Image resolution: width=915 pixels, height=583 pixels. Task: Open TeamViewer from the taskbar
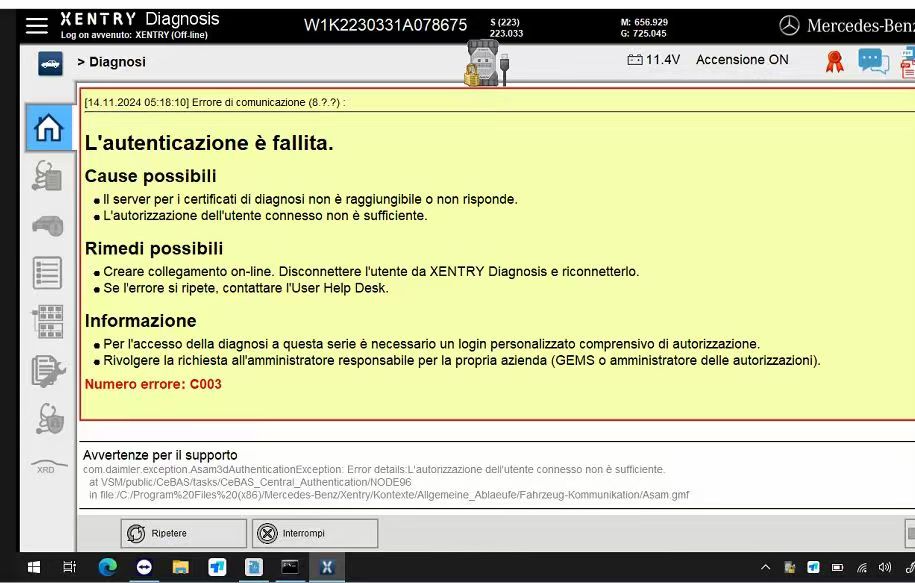pyautogui.click(x=144, y=567)
